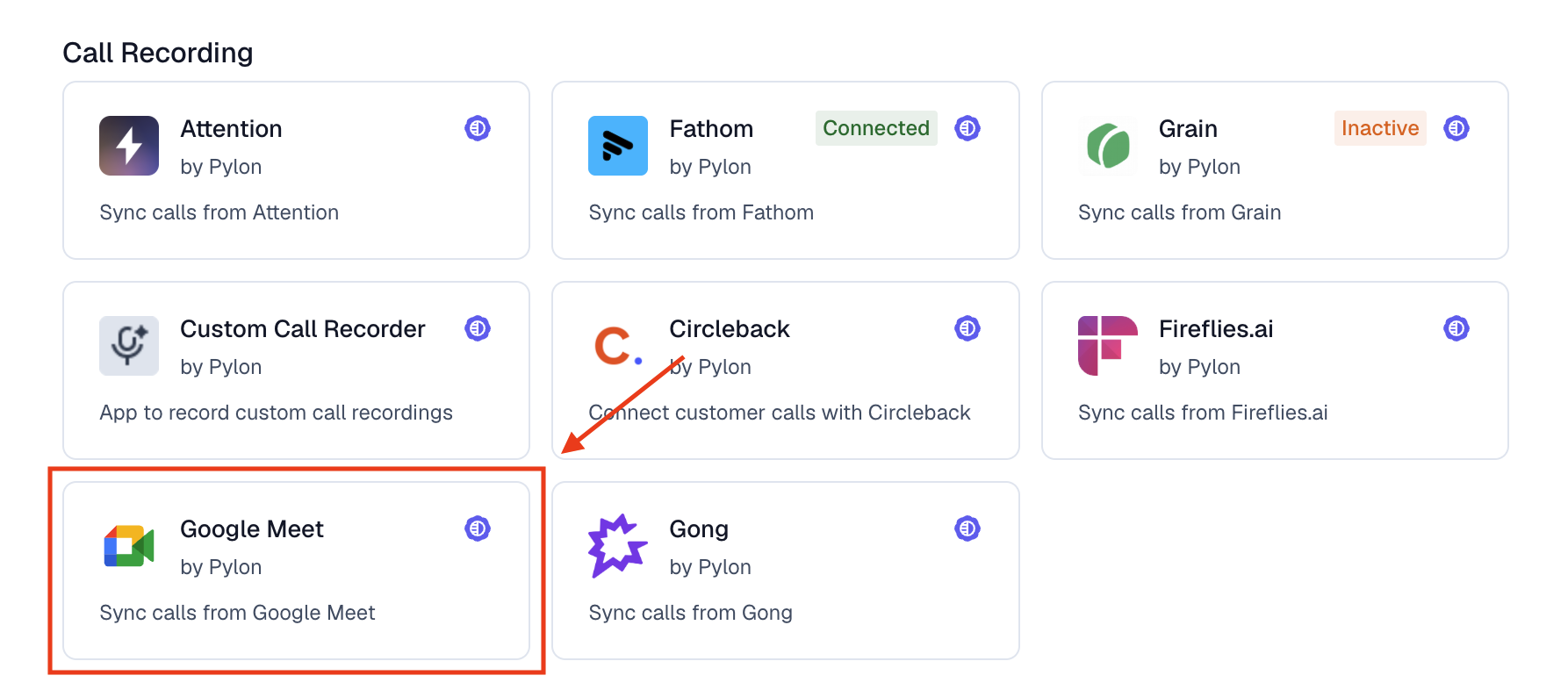Click the Fathom app icon

618,146
